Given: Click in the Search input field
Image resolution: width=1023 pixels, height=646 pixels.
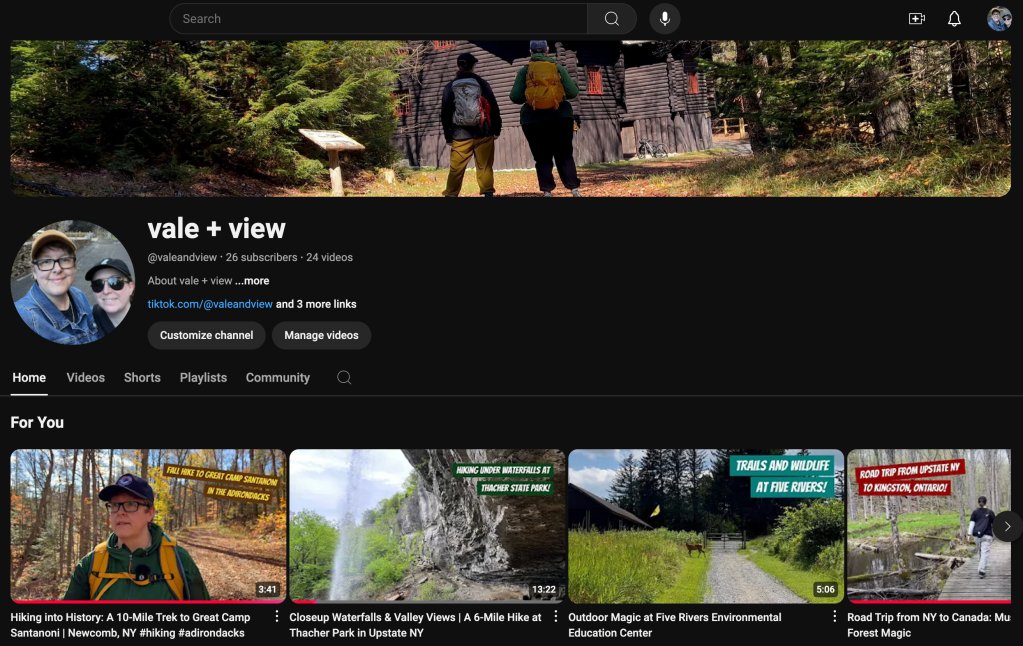Looking at the screenshot, I should 380,19.
